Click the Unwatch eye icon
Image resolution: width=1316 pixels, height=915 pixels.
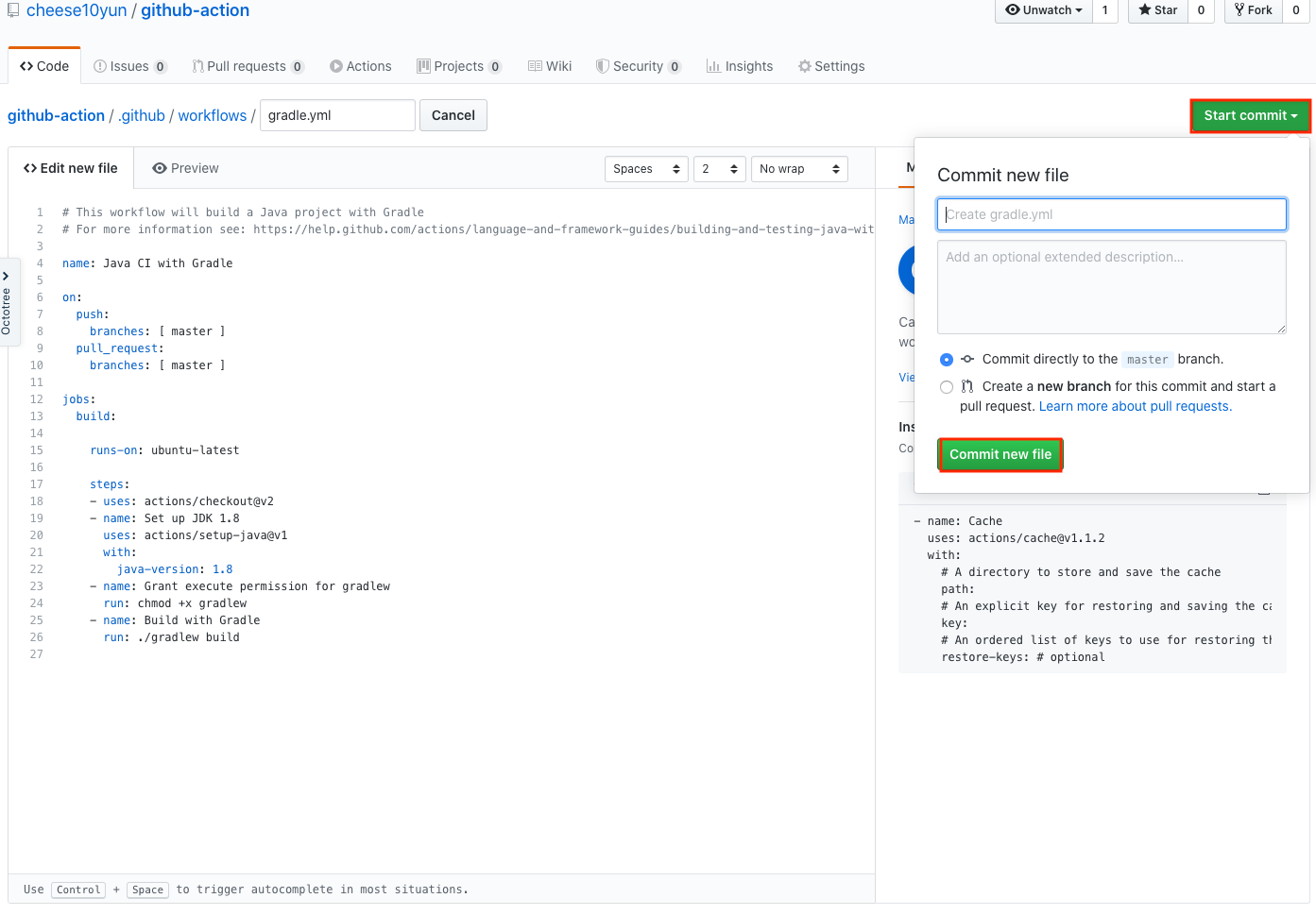pyautogui.click(x=1013, y=9)
